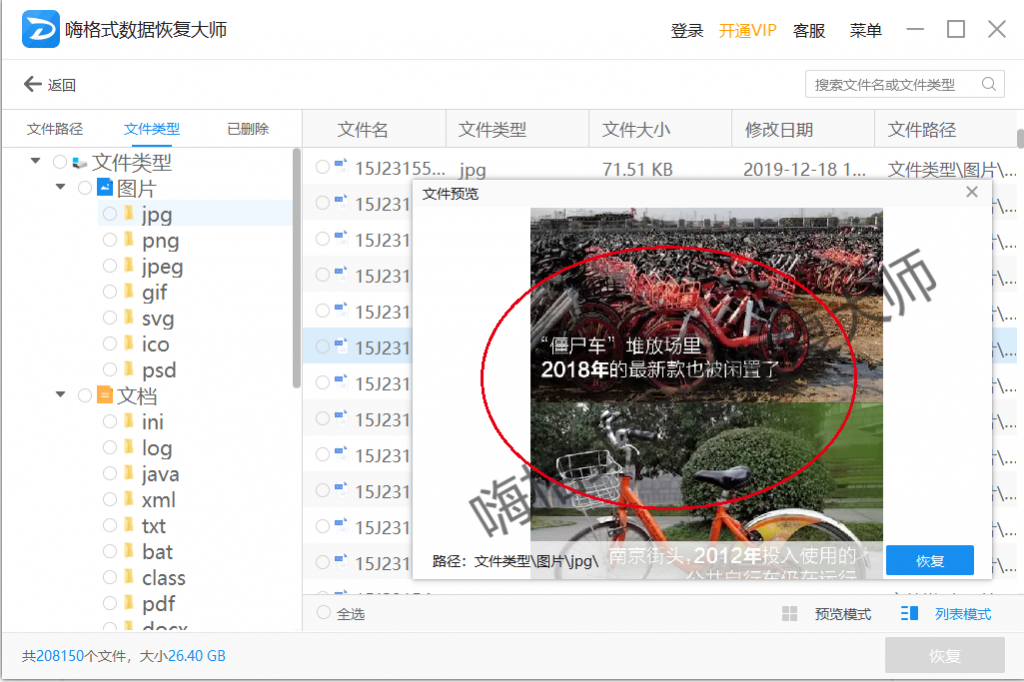Check the radio next to 图片 category
Screen dimensions: 1024x682
85,188
